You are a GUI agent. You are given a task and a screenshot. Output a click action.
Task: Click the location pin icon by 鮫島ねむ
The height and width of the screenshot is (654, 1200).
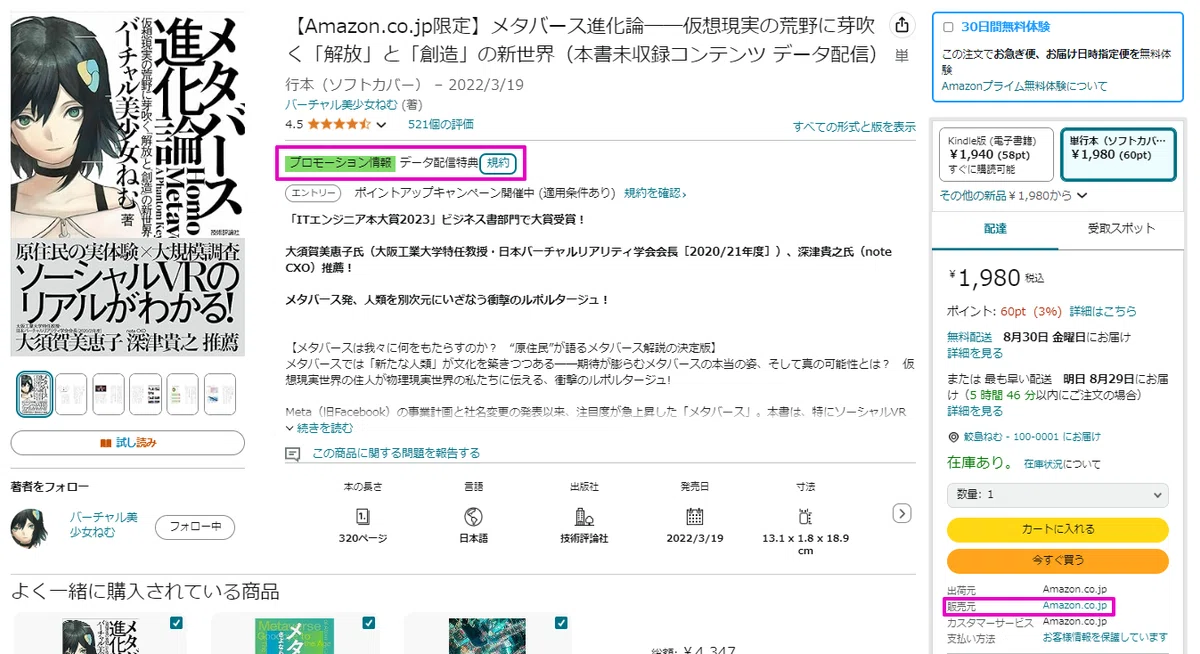click(x=952, y=437)
